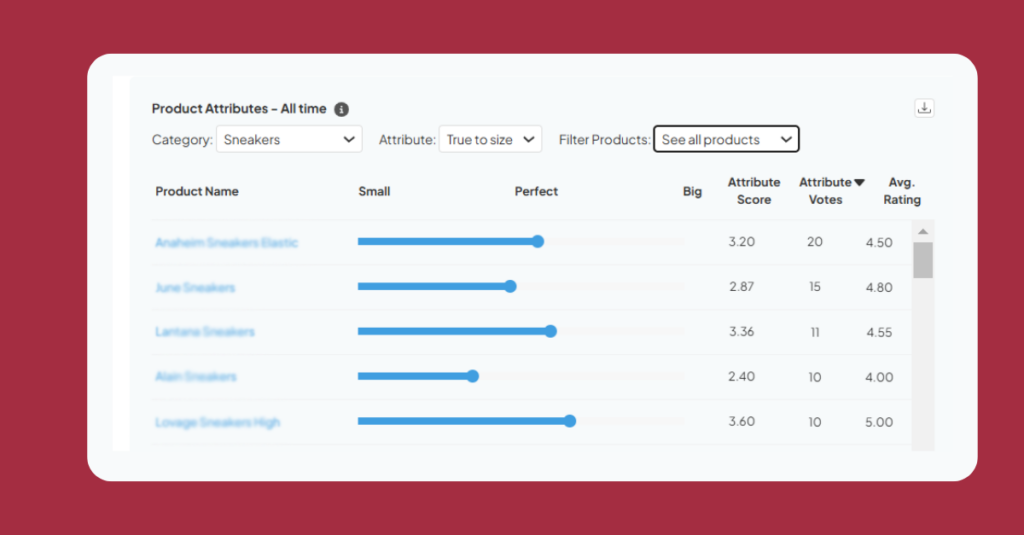This screenshot has height=535, width=1024.
Task: Click the Attribute Votes sort arrow
Action: [859, 182]
